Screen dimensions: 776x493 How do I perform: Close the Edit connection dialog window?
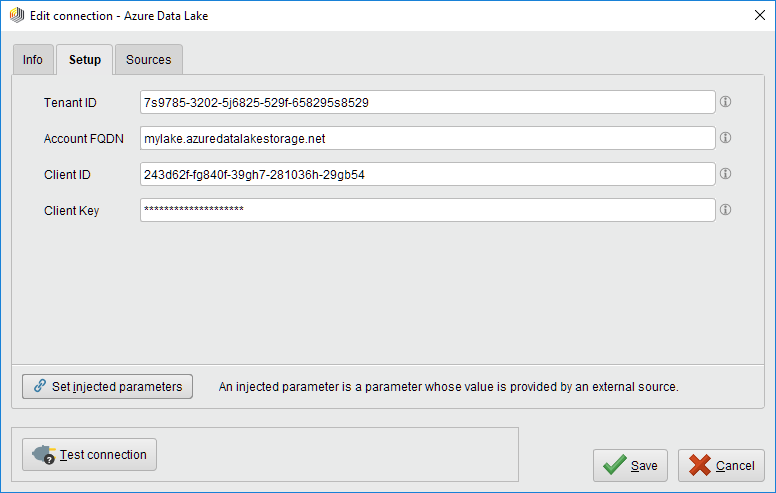coord(753,16)
